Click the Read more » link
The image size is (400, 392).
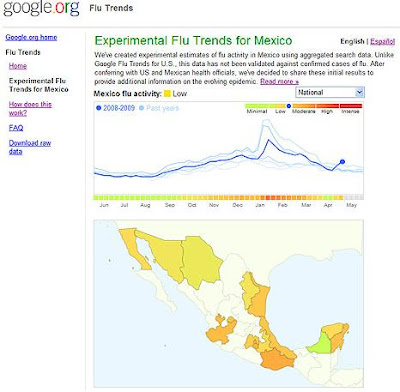click(x=279, y=81)
